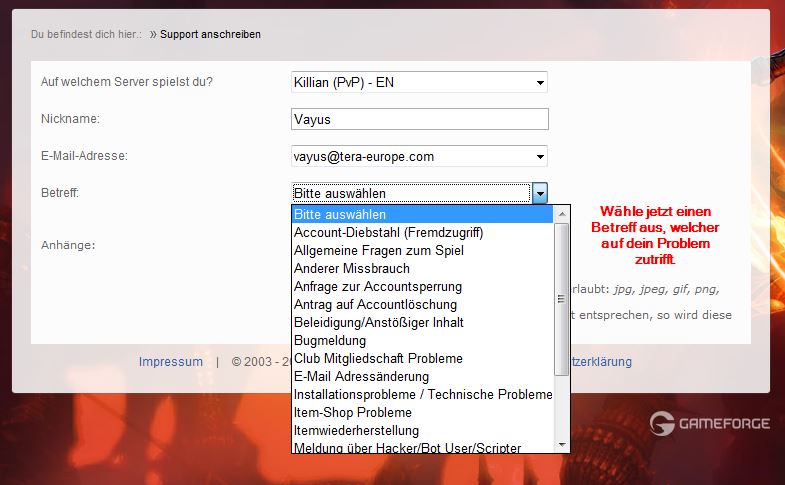Select 'Installationsprobleme / Technische Probleme'
785x485 pixels.
click(422, 394)
